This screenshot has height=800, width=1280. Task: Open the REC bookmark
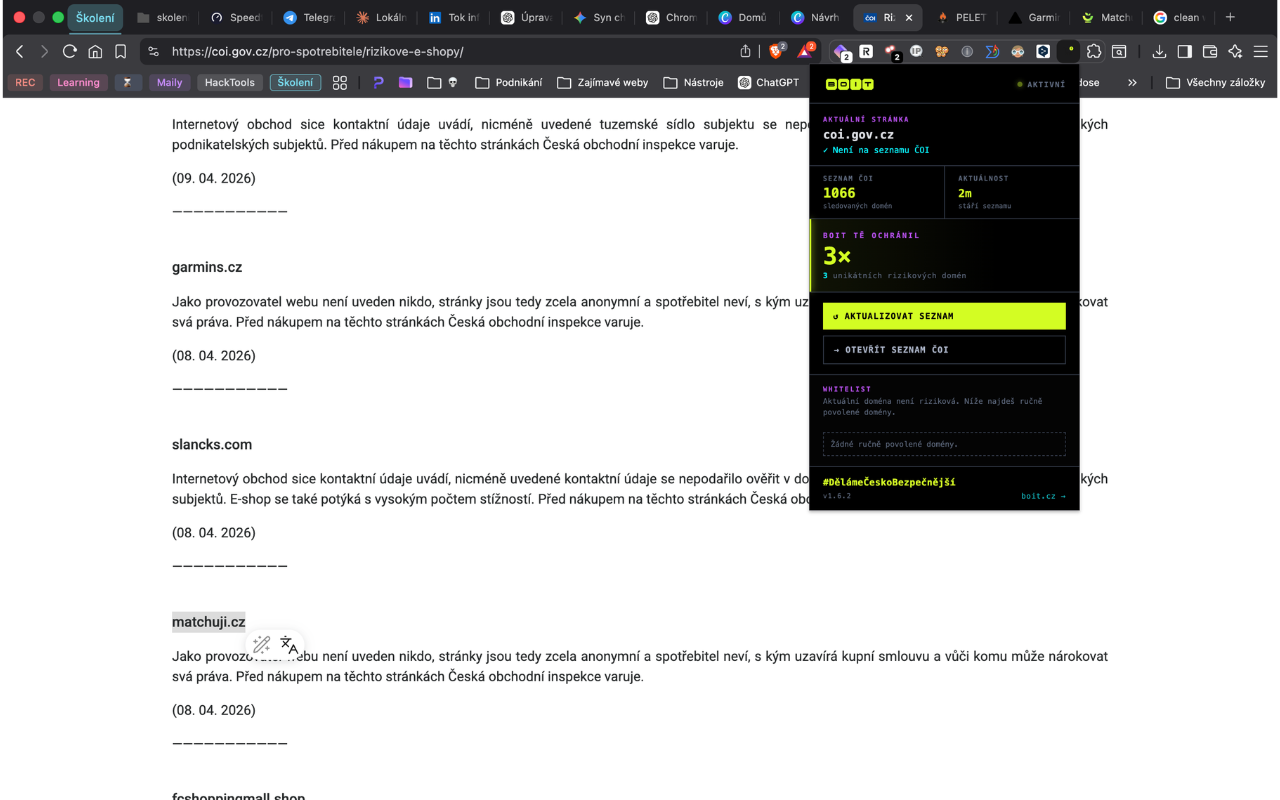(25, 82)
